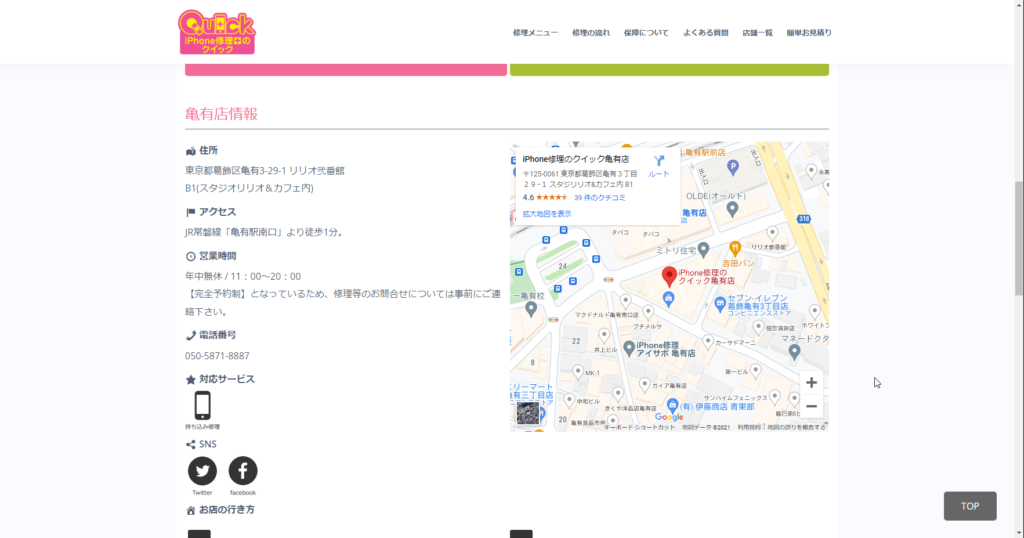Zoom in on the map
The image size is (1024, 538).
[811, 383]
